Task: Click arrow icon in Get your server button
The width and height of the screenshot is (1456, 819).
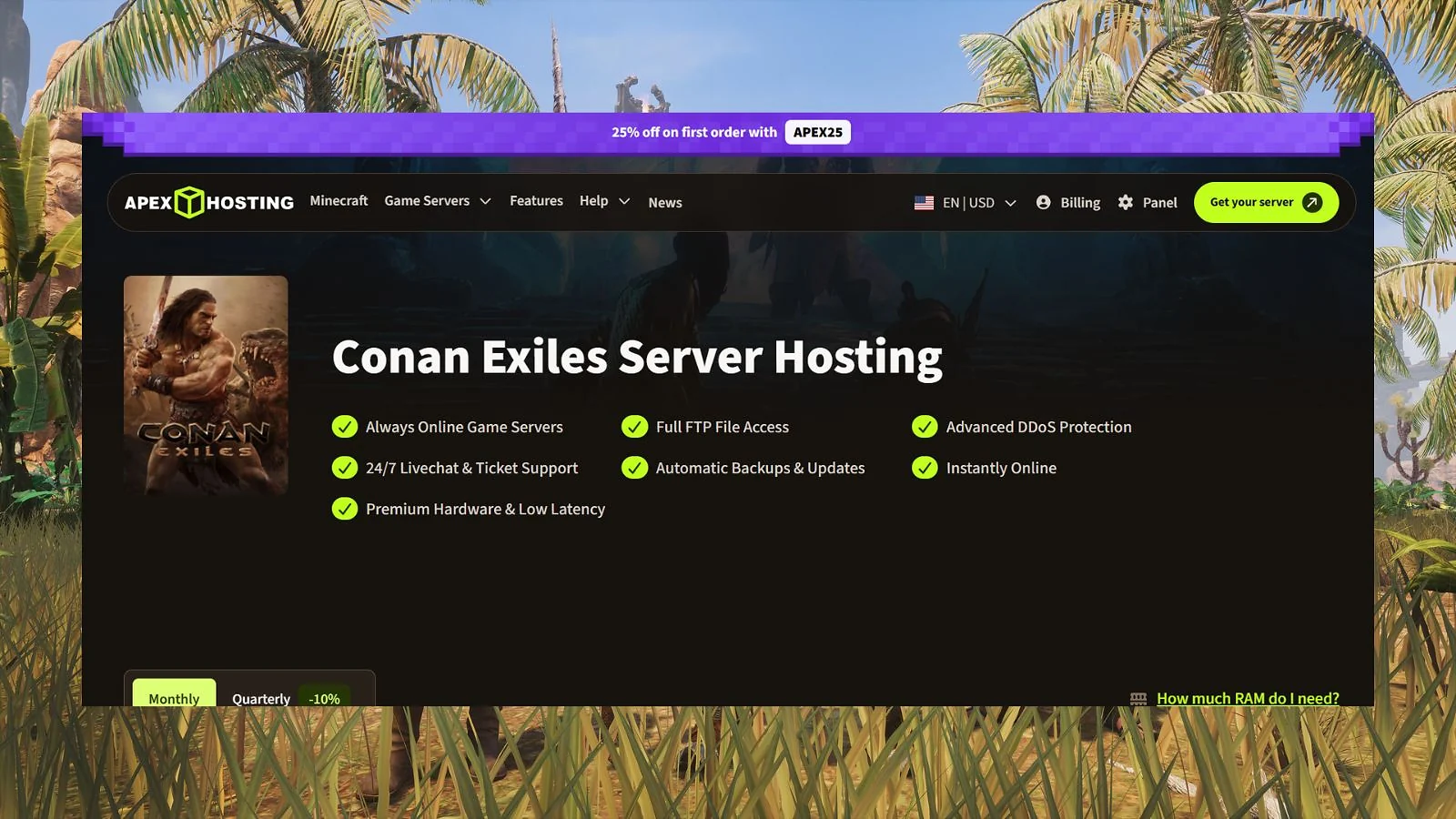Action: (1312, 202)
